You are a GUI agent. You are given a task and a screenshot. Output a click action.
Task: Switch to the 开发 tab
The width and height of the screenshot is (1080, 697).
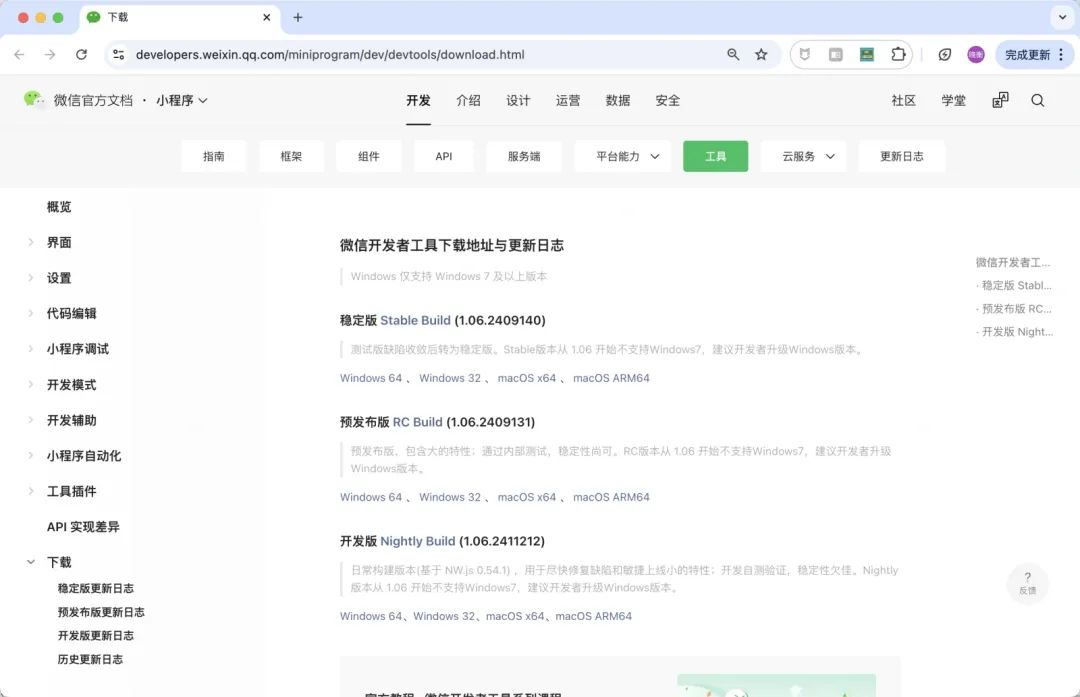pos(418,101)
